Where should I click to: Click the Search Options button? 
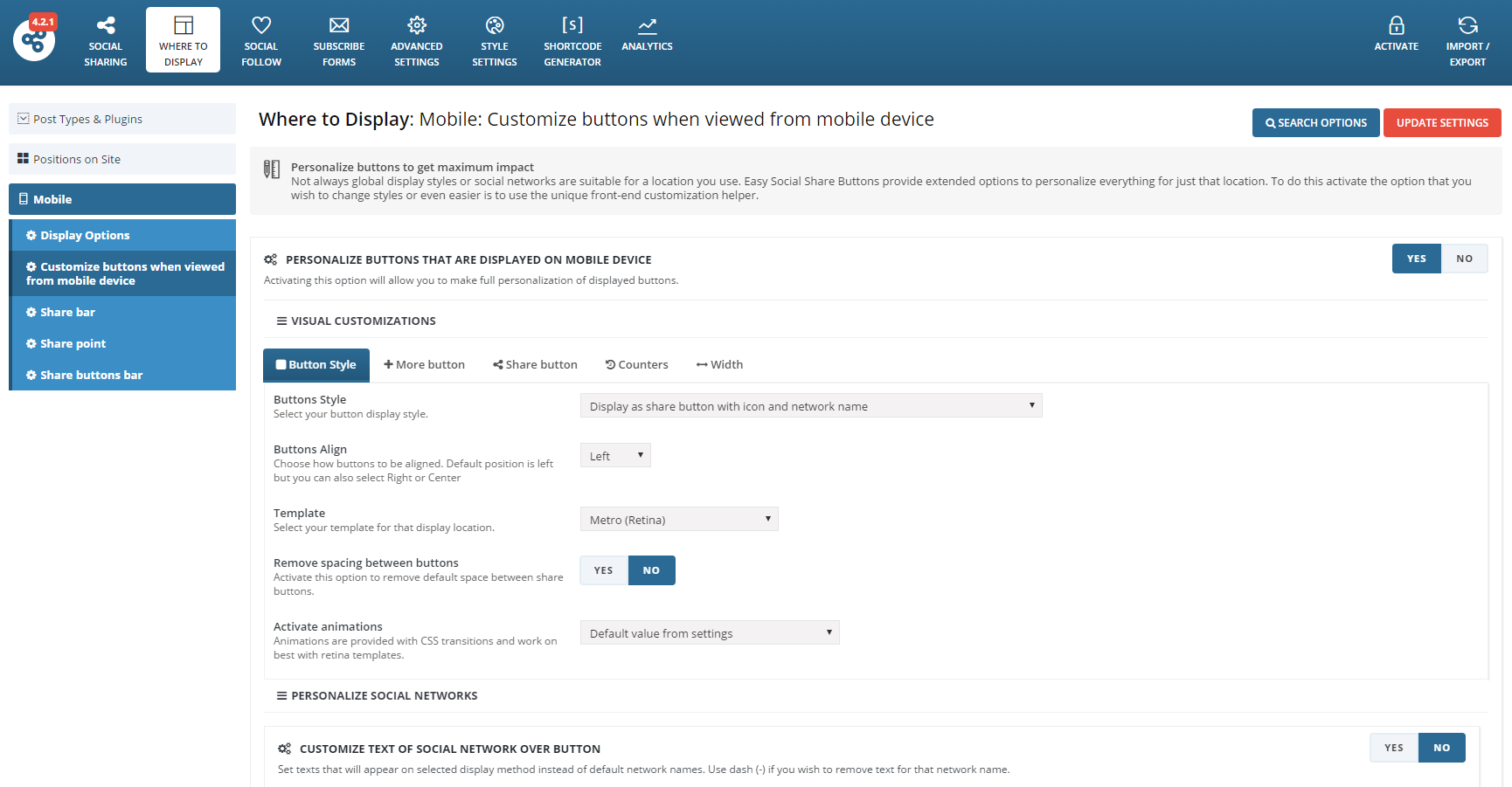pyautogui.click(x=1315, y=123)
